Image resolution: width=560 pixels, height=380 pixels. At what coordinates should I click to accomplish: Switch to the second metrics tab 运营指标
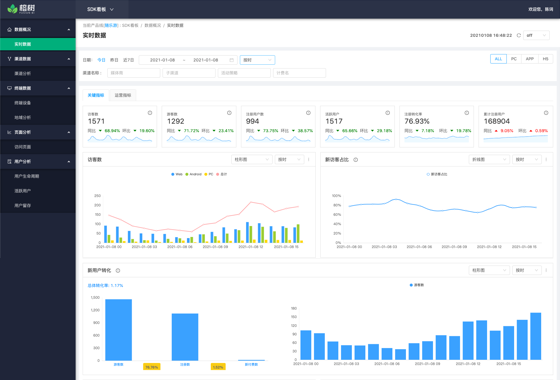123,95
